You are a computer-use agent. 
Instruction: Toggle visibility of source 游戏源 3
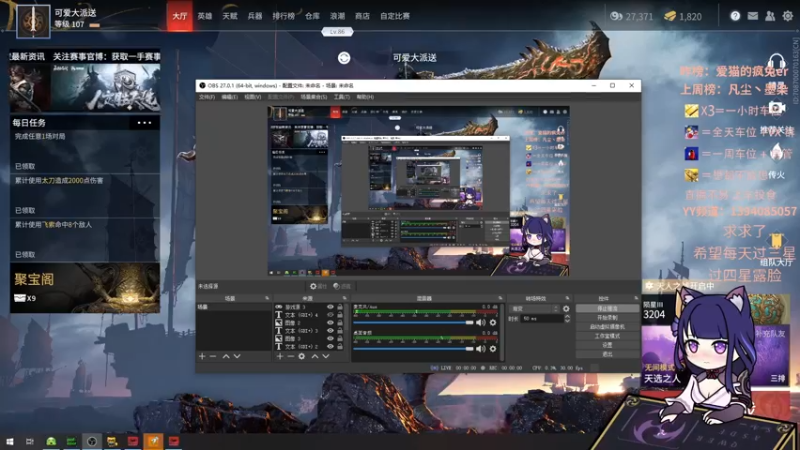(x=330, y=307)
